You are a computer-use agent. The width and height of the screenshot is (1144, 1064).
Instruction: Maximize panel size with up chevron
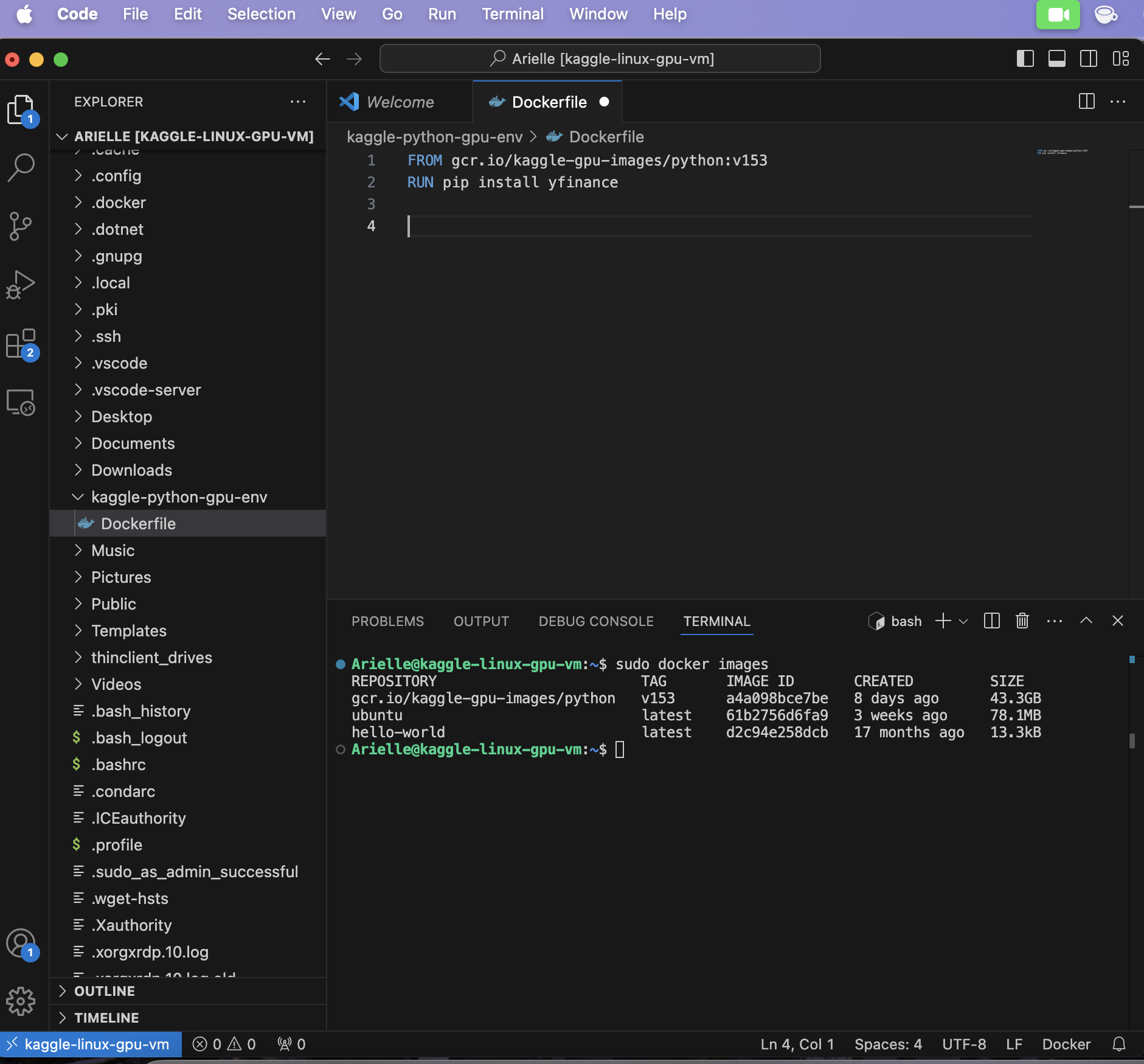tap(1086, 621)
